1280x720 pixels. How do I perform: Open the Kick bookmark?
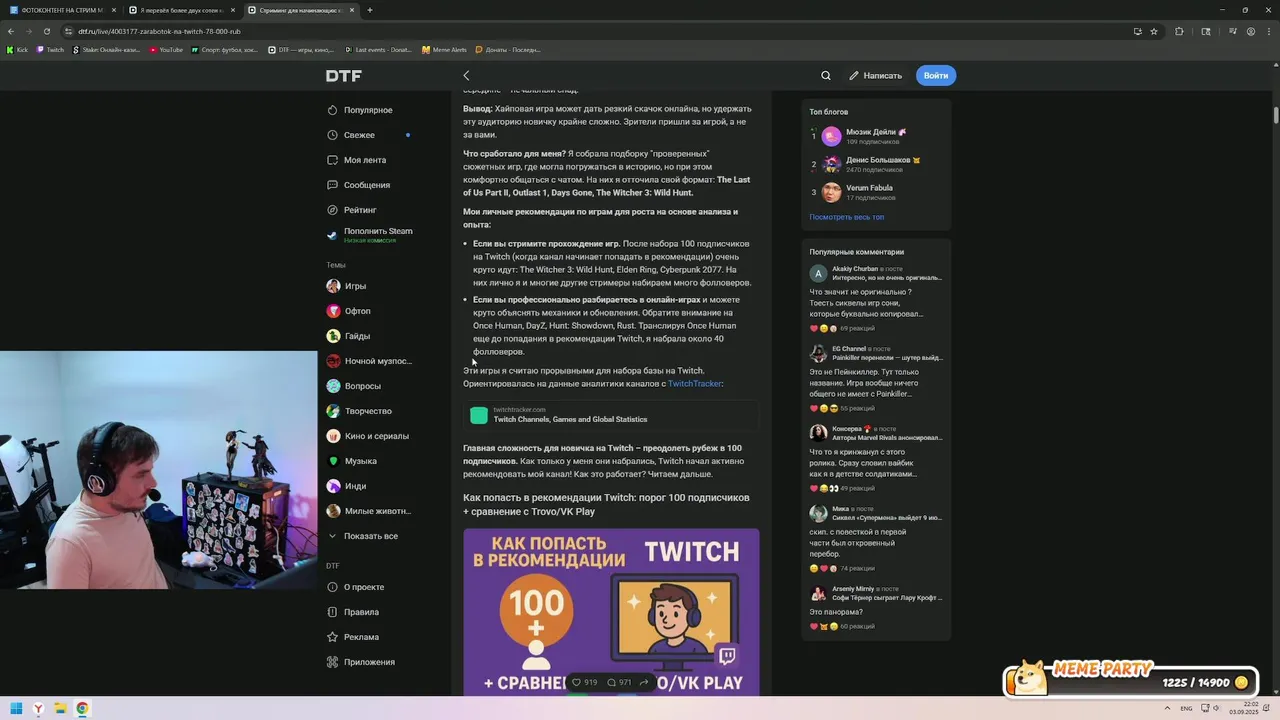(x=17, y=49)
